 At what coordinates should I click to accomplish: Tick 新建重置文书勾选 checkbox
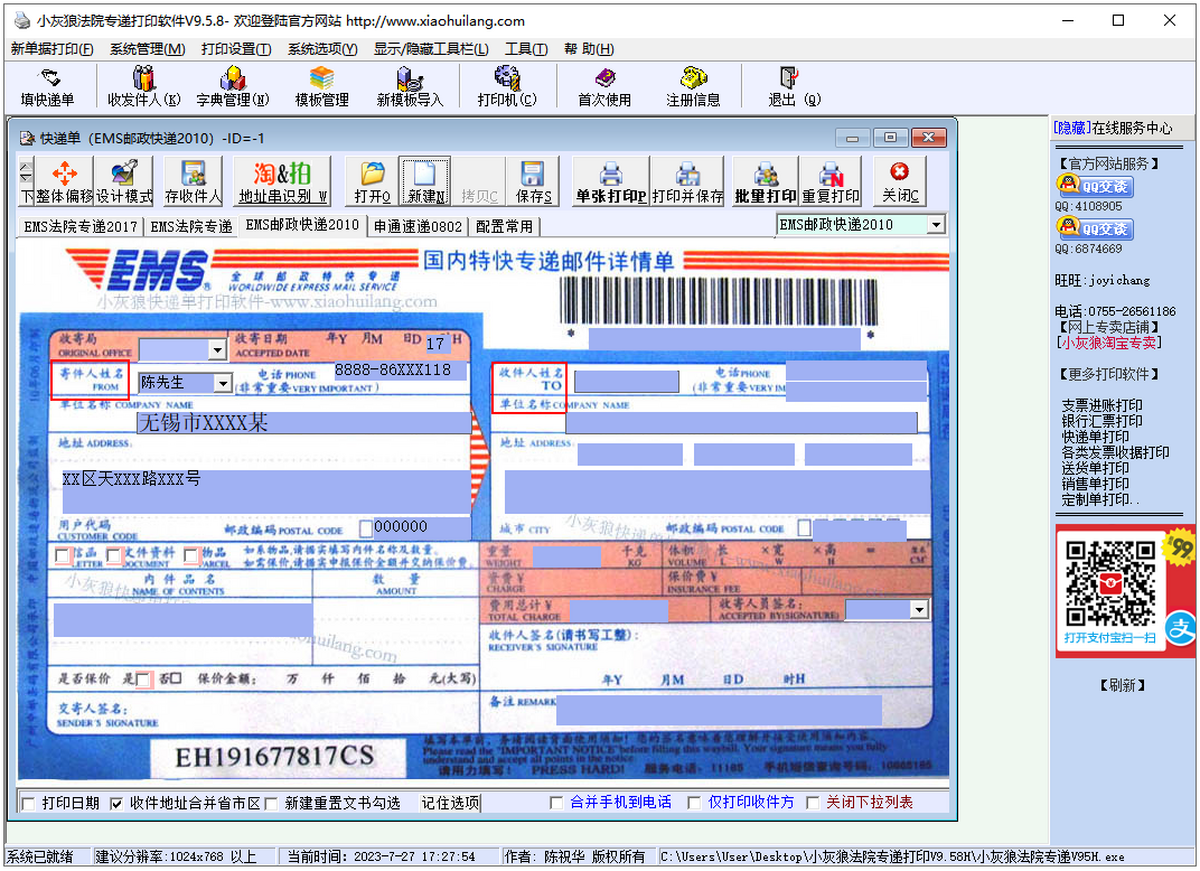coord(271,803)
